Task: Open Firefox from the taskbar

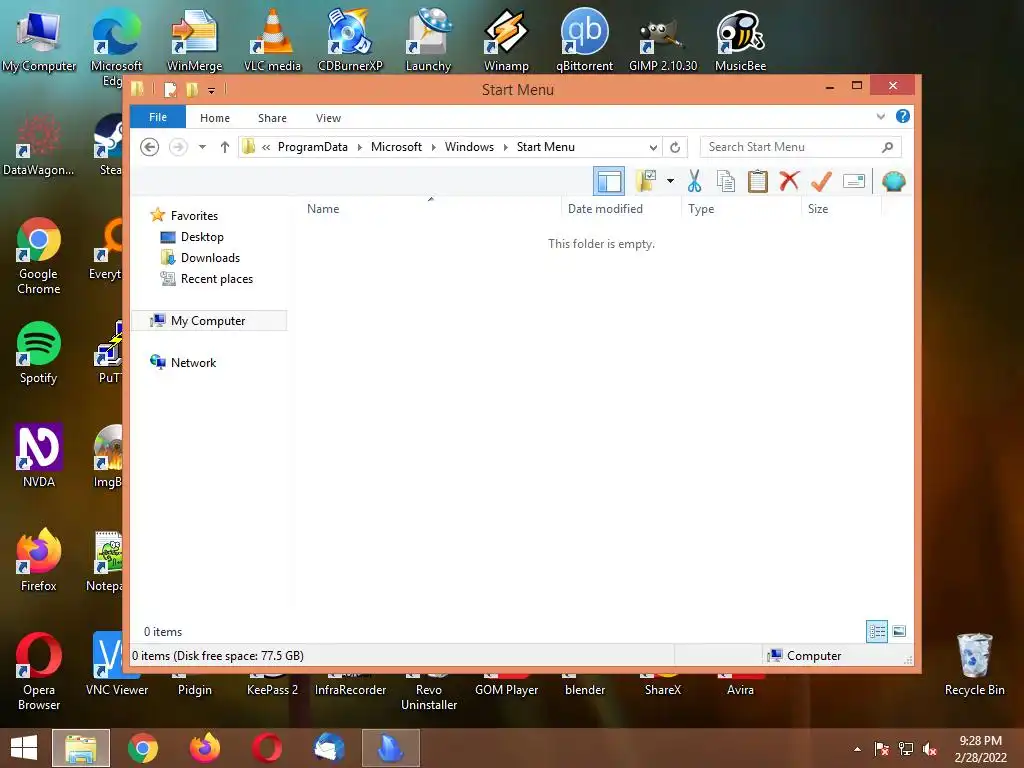Action: (205, 748)
